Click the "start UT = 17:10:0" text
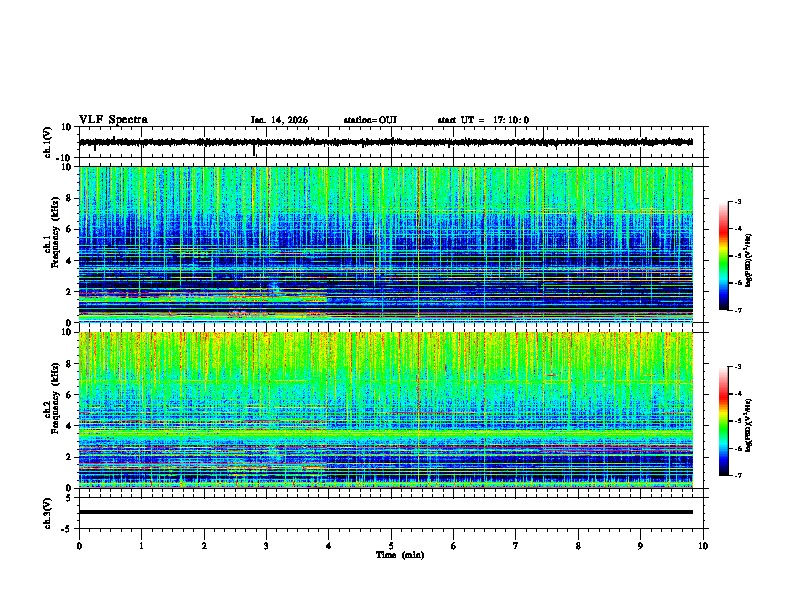 click(x=483, y=120)
